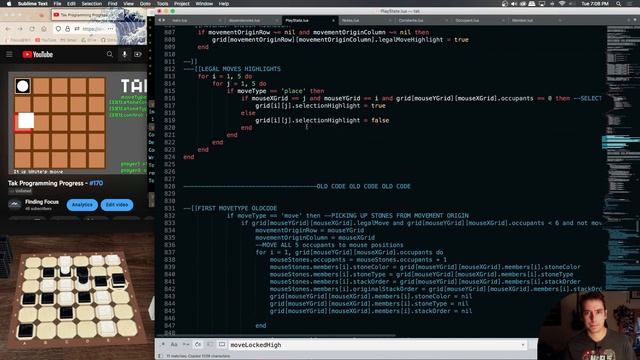Open find history dropdown arrow
Image resolution: width=640 pixels, height=360 pixels.
point(523,345)
